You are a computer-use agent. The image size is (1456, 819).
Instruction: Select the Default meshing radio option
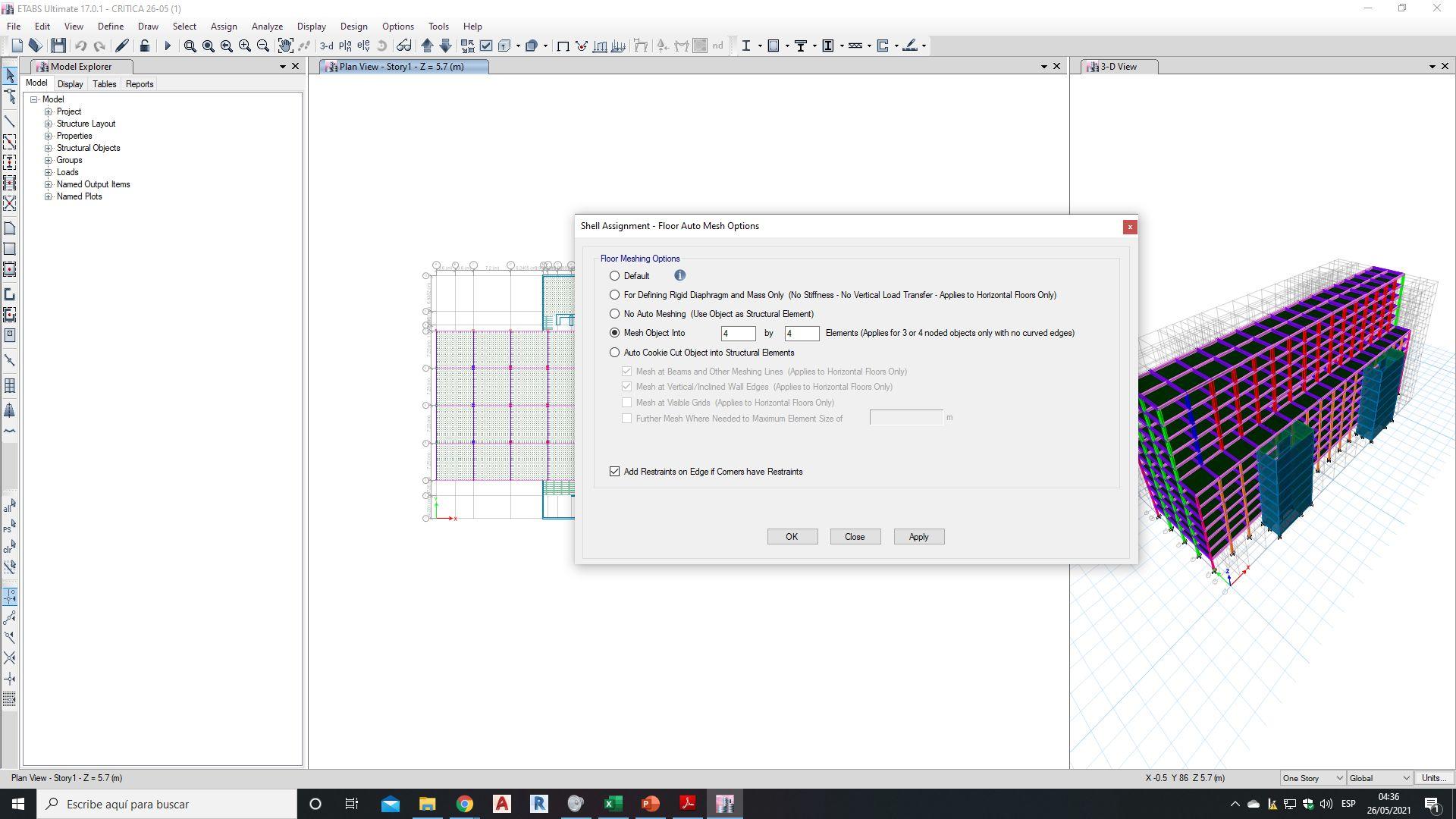coord(614,276)
